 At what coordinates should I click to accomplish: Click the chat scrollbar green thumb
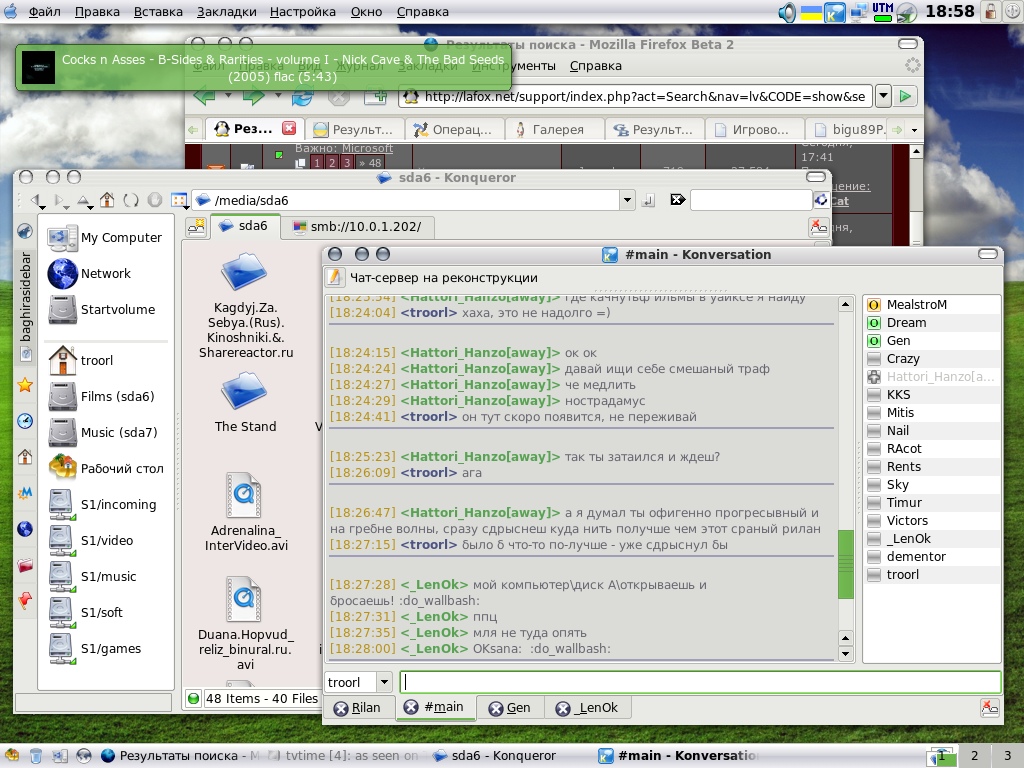point(846,564)
